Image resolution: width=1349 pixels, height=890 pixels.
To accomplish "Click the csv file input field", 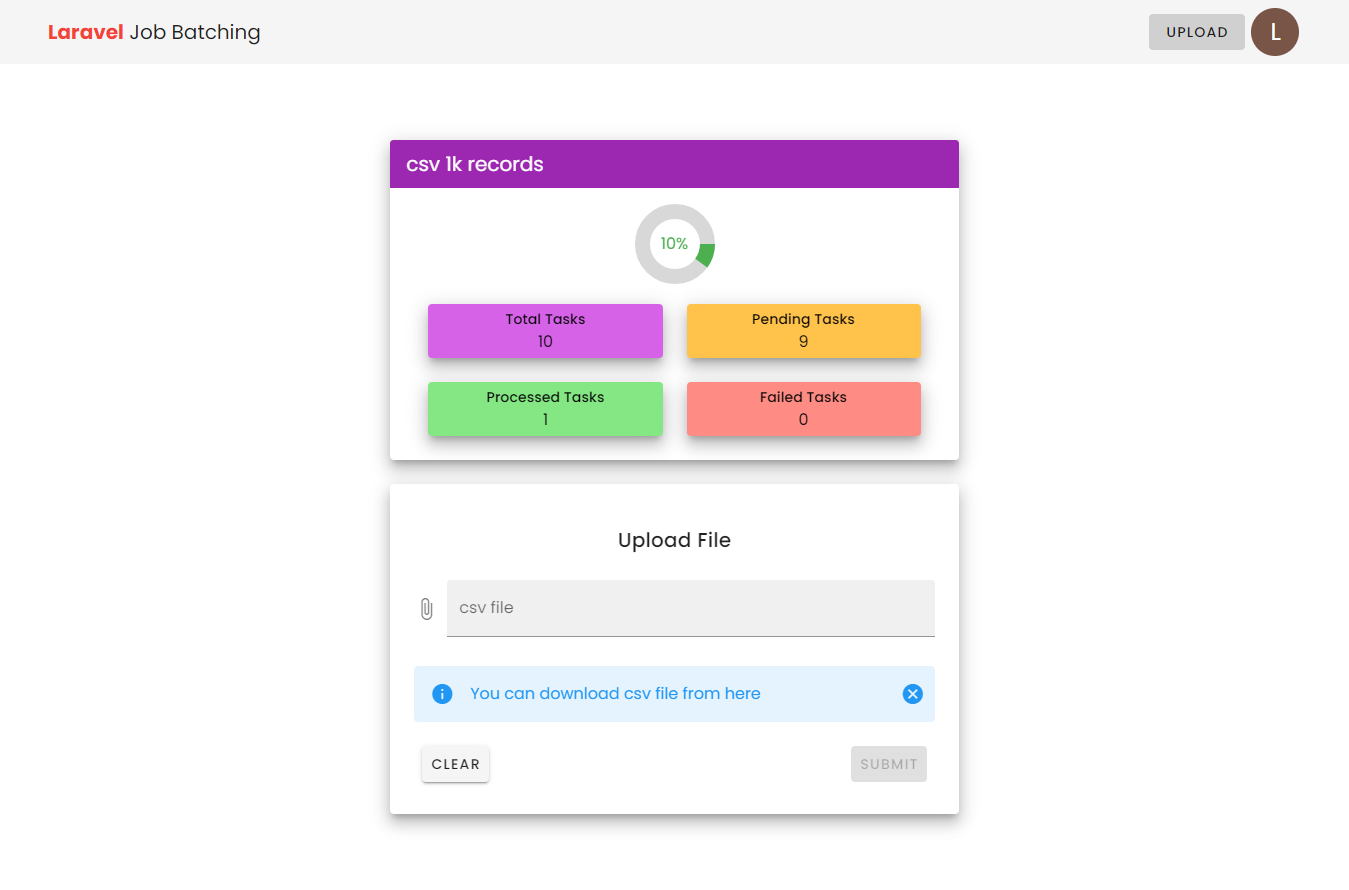I will click(690, 608).
